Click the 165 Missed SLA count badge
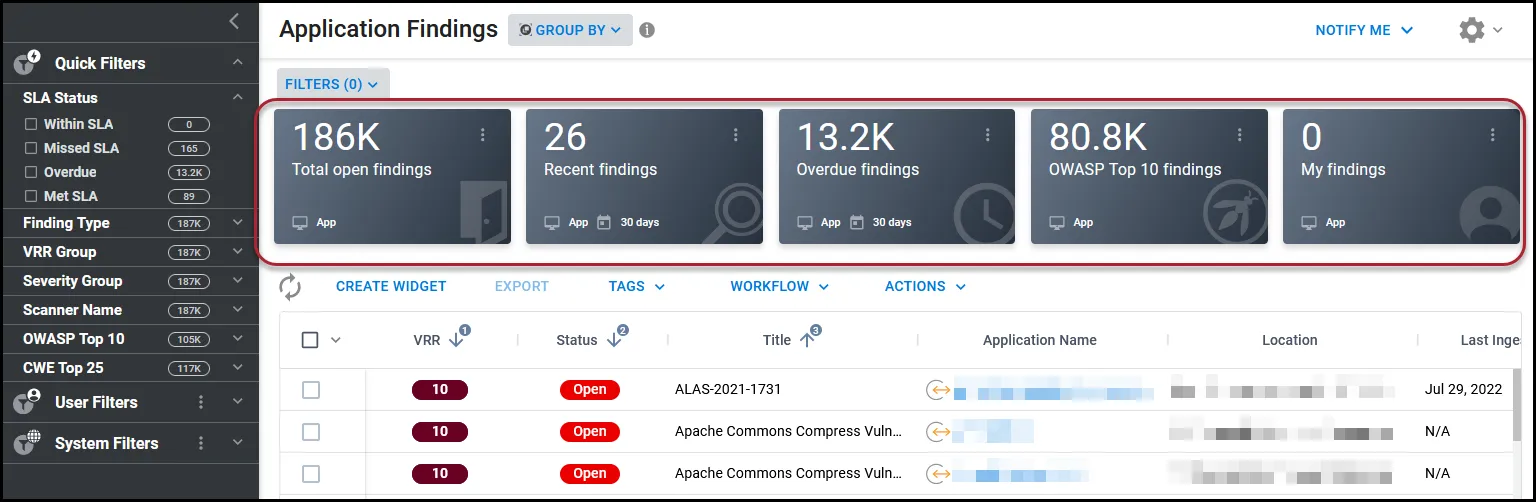 (188, 148)
